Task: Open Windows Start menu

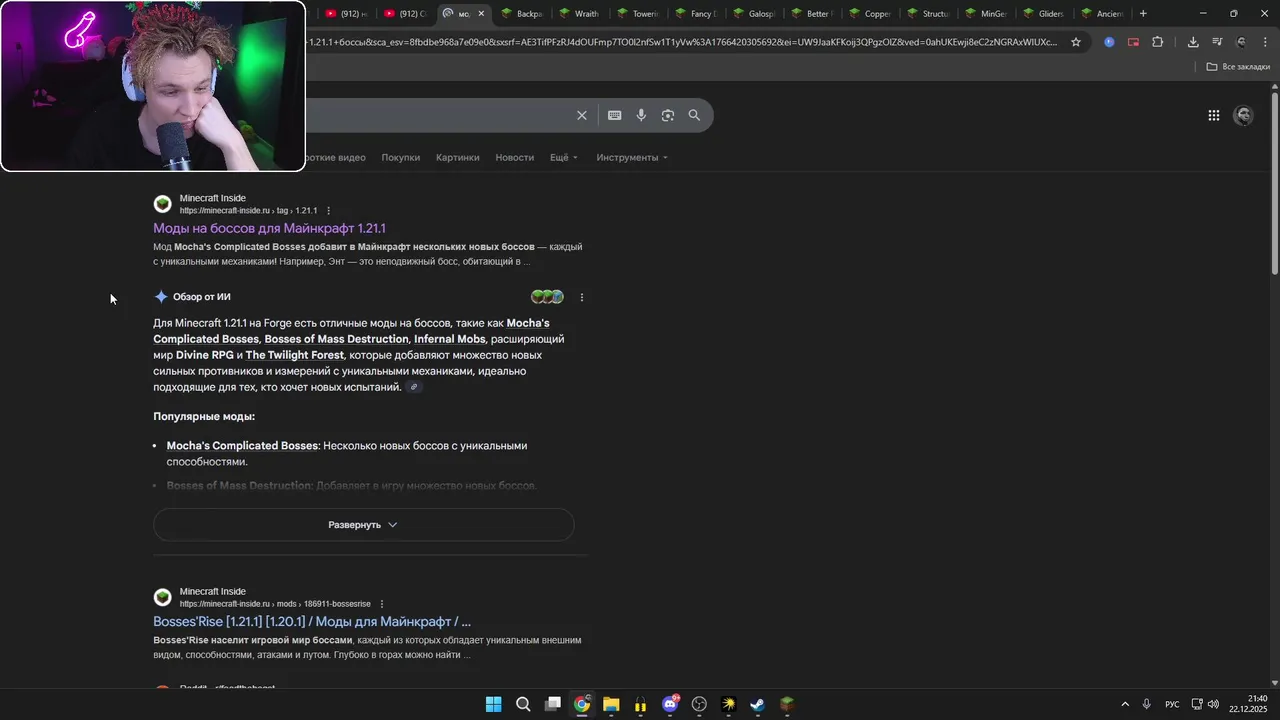Action: (x=493, y=704)
